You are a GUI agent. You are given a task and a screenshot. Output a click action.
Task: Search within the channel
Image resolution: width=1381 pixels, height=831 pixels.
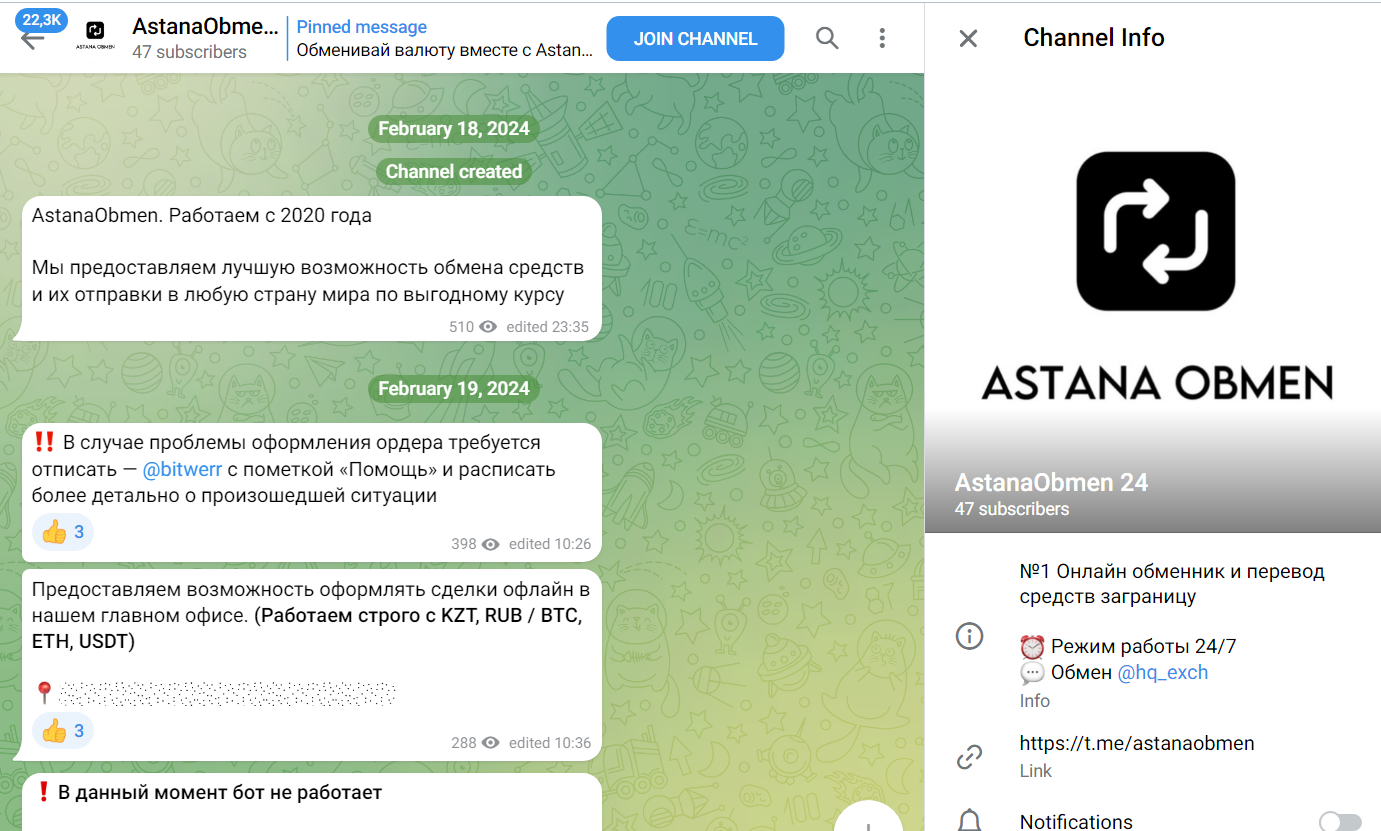point(827,38)
